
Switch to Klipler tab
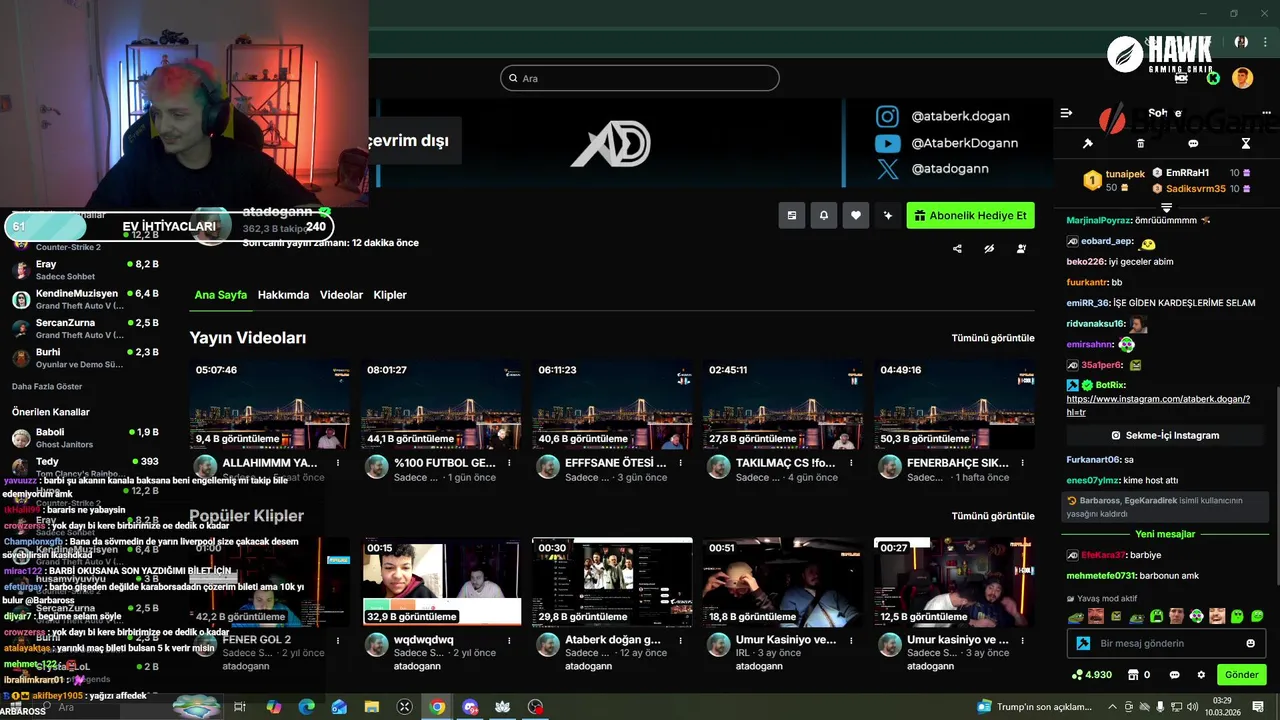[x=390, y=295]
